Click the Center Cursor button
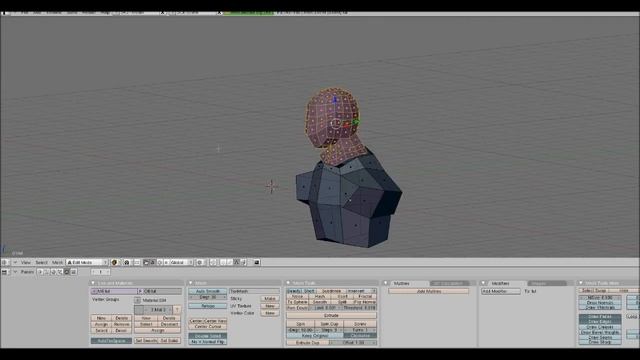The height and width of the screenshot is (360, 640). 207,327
